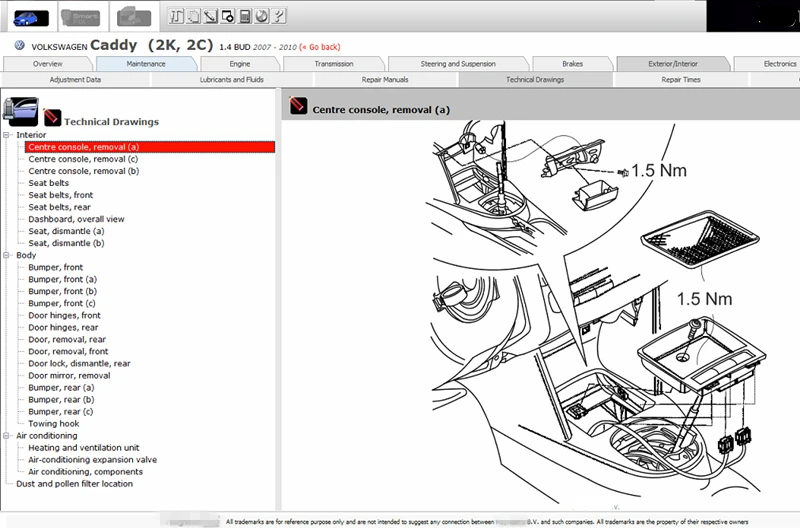Open the Repair Times sub-tab
This screenshot has height=528, width=800.
(x=681, y=80)
